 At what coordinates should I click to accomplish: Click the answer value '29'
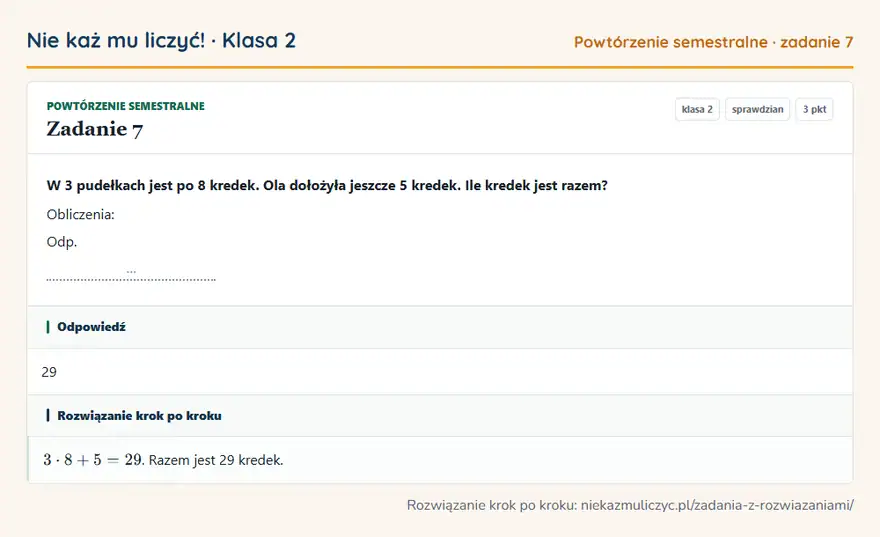[x=49, y=372]
